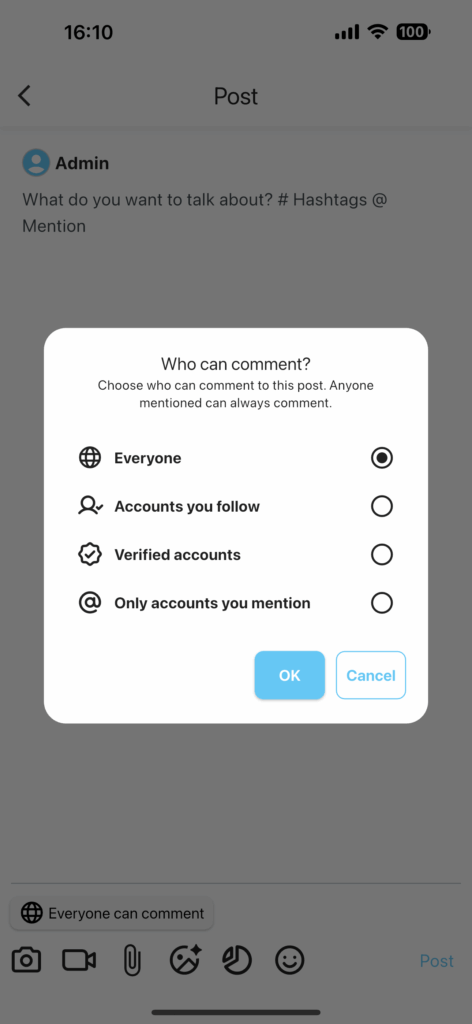Tap the @ icon for mentions option

(90, 603)
